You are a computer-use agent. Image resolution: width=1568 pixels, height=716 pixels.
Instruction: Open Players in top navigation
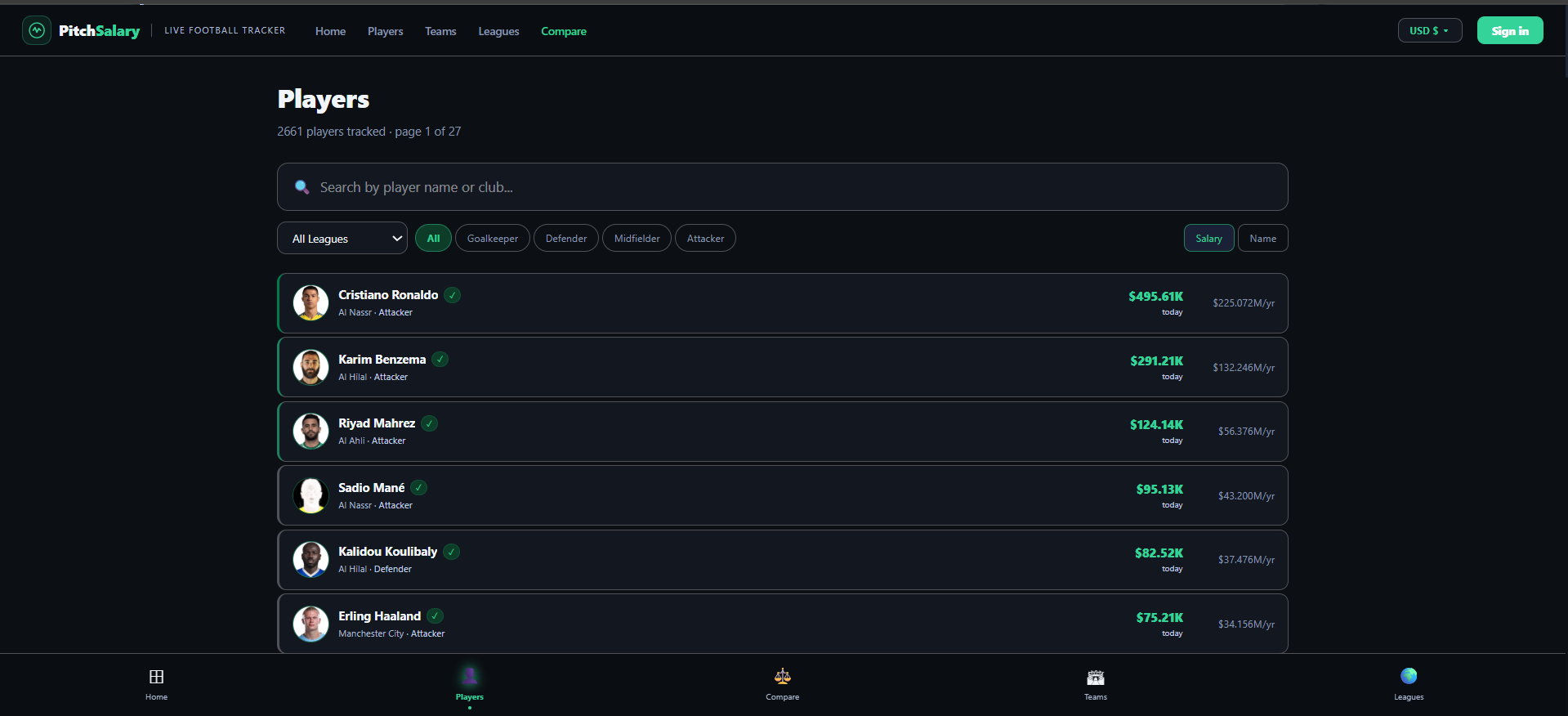(386, 31)
